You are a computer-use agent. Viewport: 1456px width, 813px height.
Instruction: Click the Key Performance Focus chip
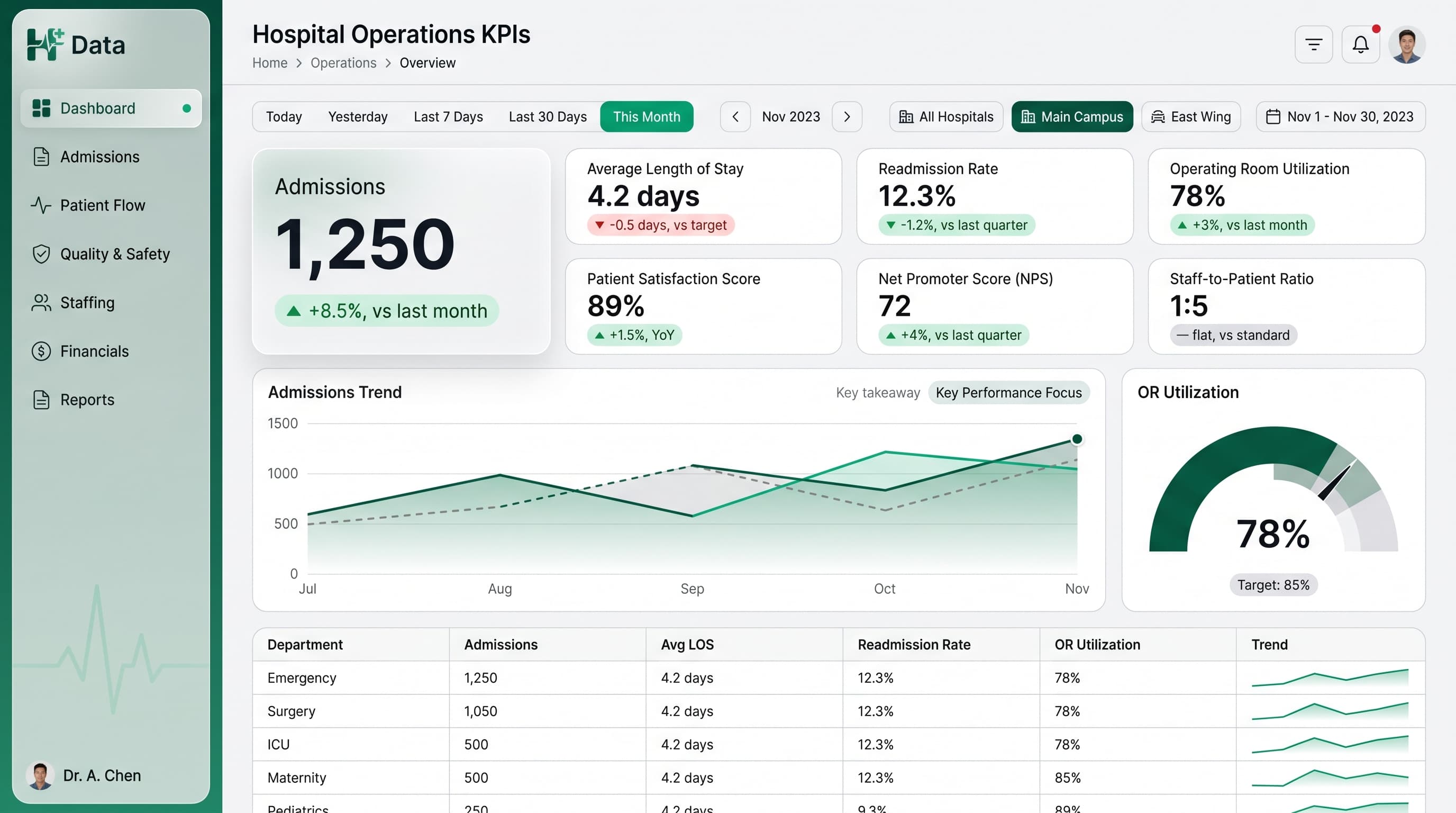(x=1008, y=392)
